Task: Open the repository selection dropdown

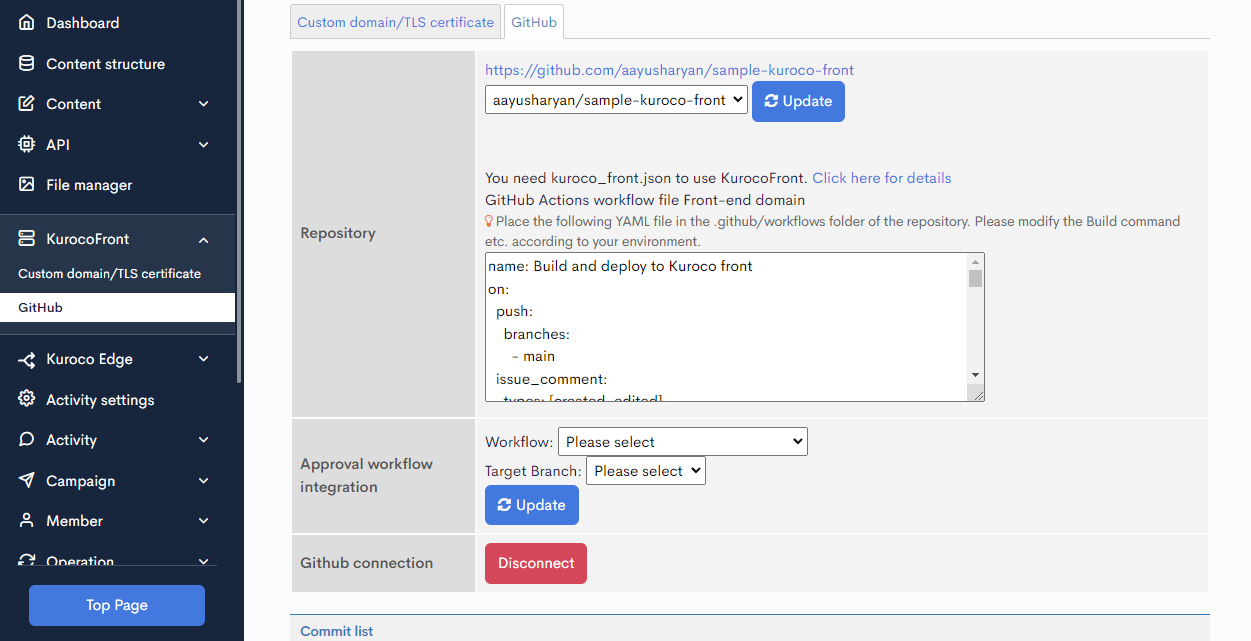Action: 616,100
